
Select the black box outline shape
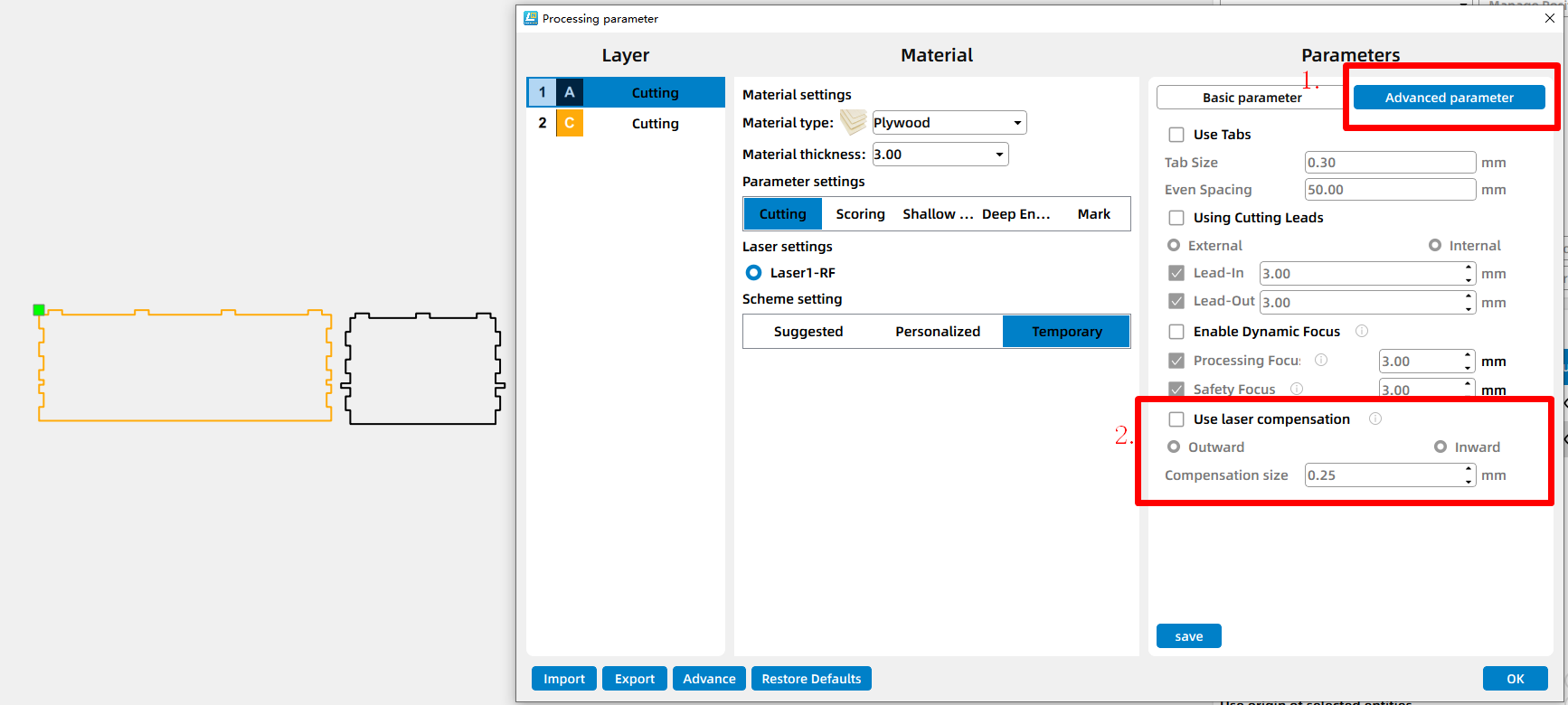pos(422,369)
